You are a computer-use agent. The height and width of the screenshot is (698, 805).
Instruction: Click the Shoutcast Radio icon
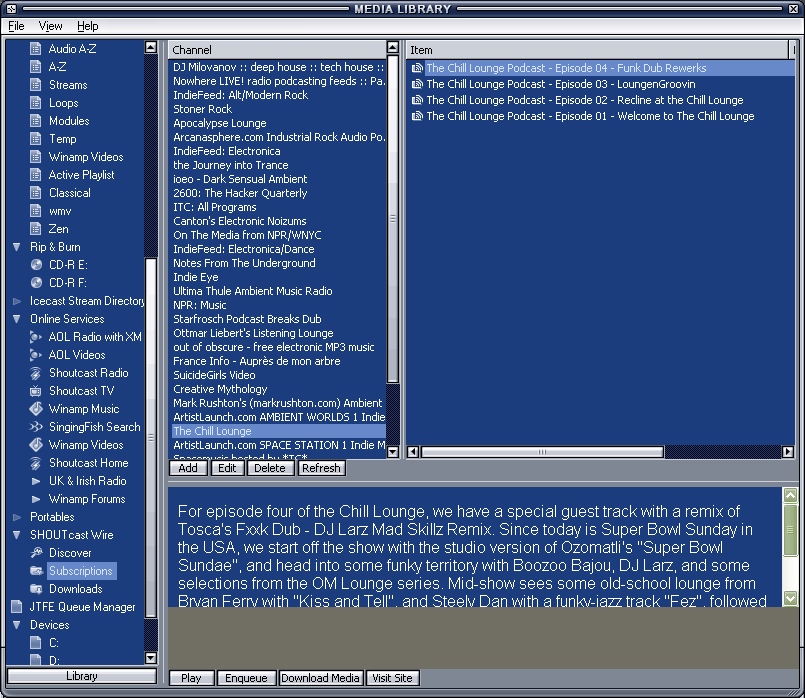[x=35, y=373]
